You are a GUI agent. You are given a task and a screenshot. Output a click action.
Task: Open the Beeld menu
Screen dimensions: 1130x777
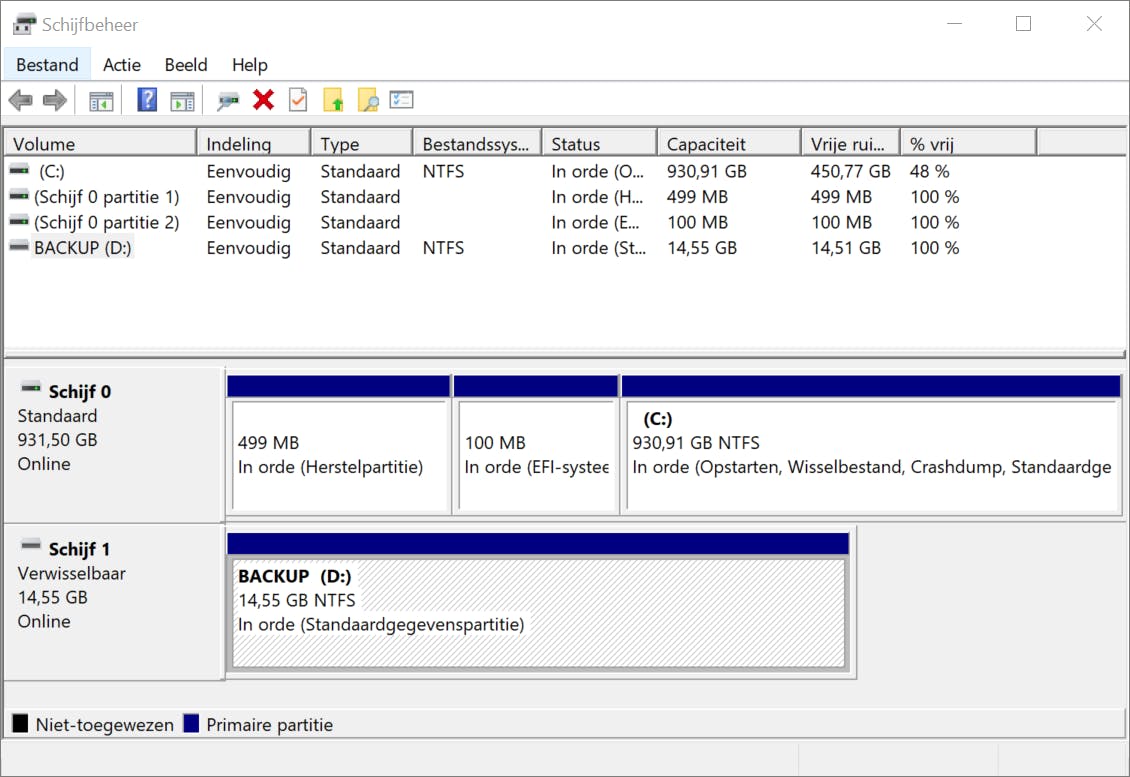(x=186, y=65)
